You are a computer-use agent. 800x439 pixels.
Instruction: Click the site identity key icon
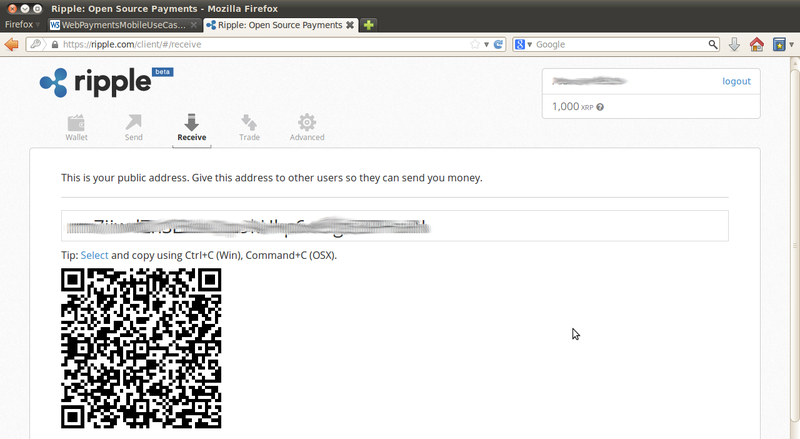point(35,44)
